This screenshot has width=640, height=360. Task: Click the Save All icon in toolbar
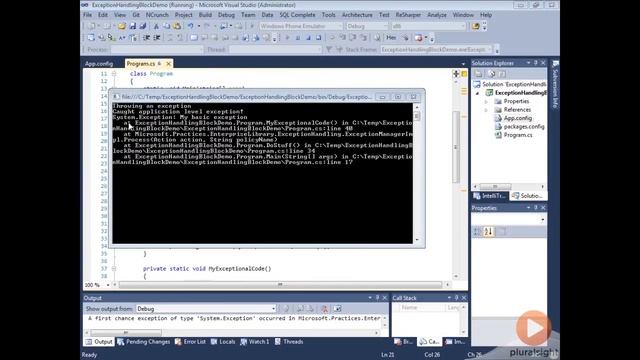[x=142, y=26]
